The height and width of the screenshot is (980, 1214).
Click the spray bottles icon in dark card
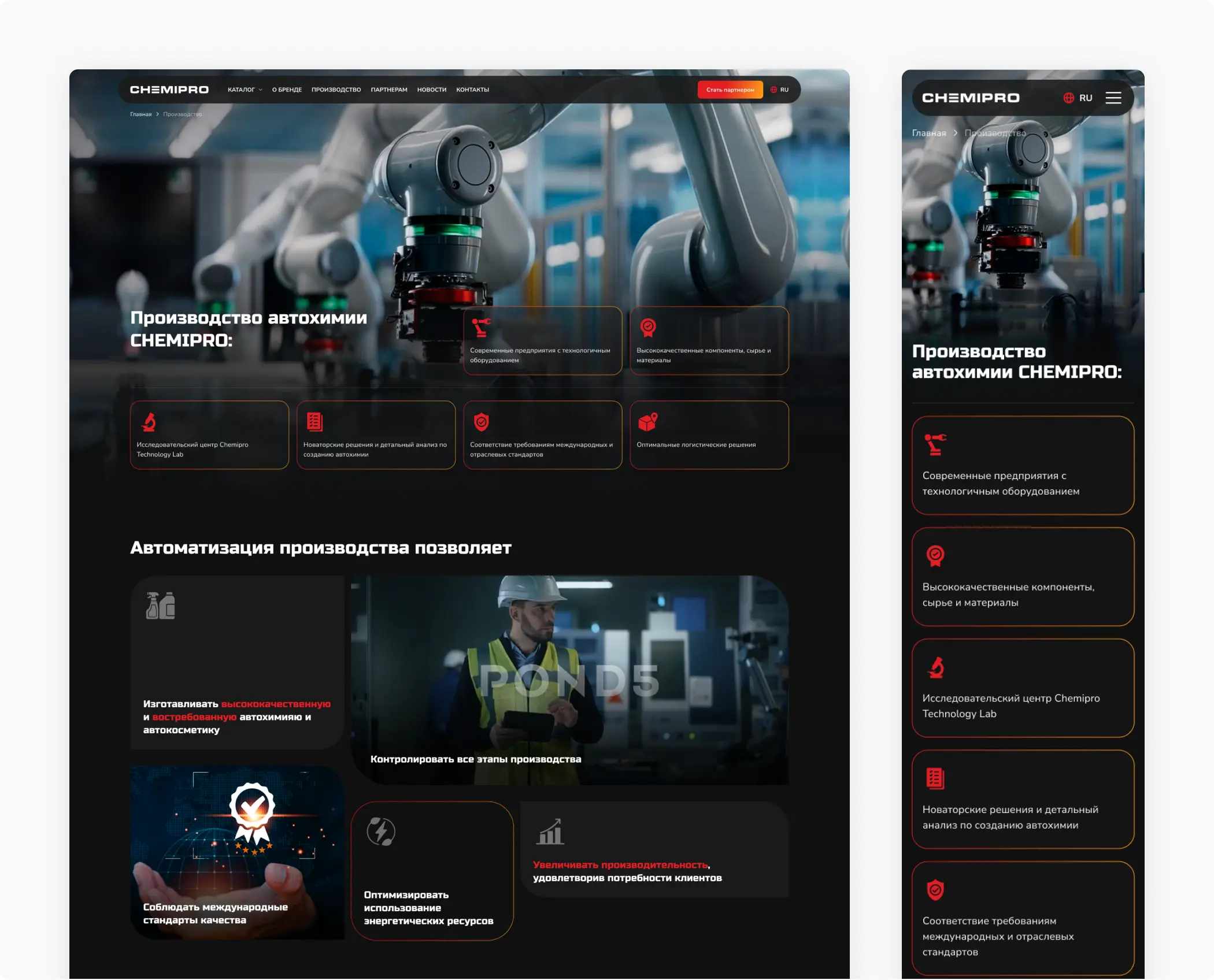160,605
